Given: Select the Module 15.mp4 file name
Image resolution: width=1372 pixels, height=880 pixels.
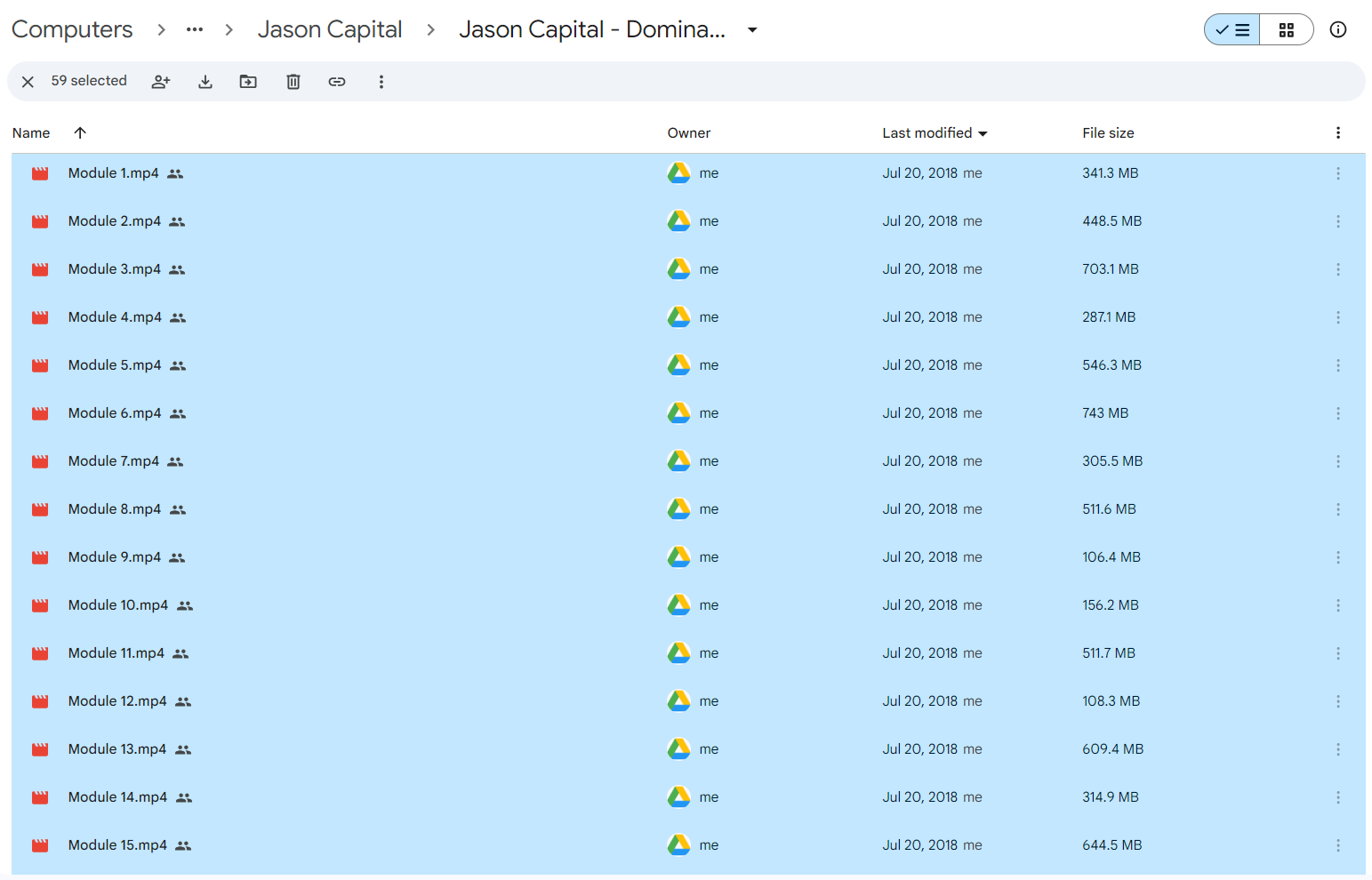Looking at the screenshot, I should [x=118, y=845].
